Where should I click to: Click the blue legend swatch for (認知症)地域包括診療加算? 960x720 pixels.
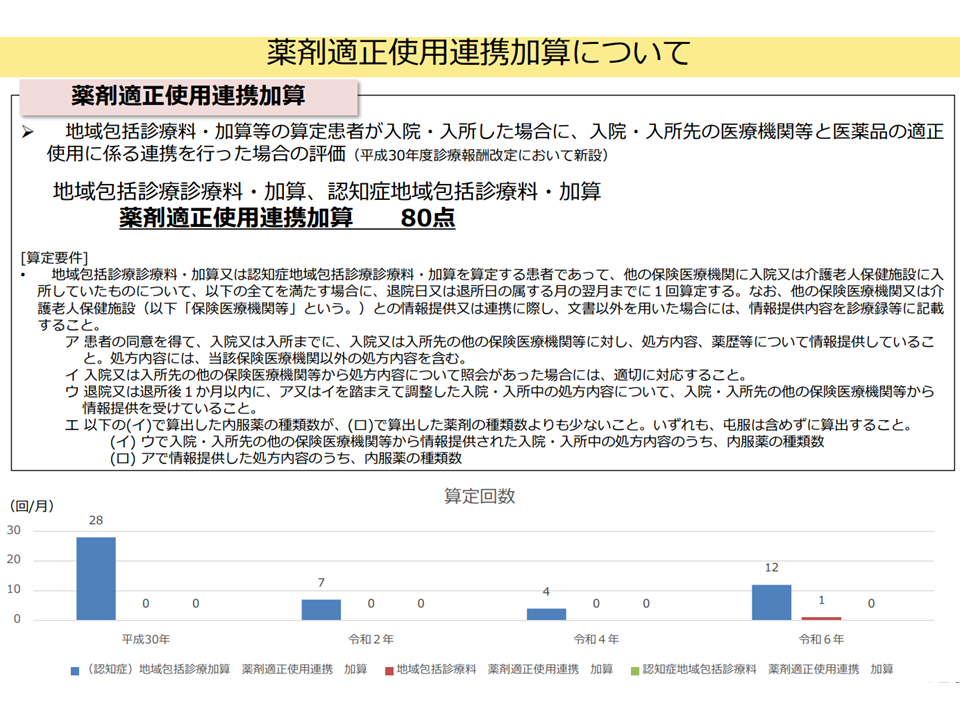(75, 671)
